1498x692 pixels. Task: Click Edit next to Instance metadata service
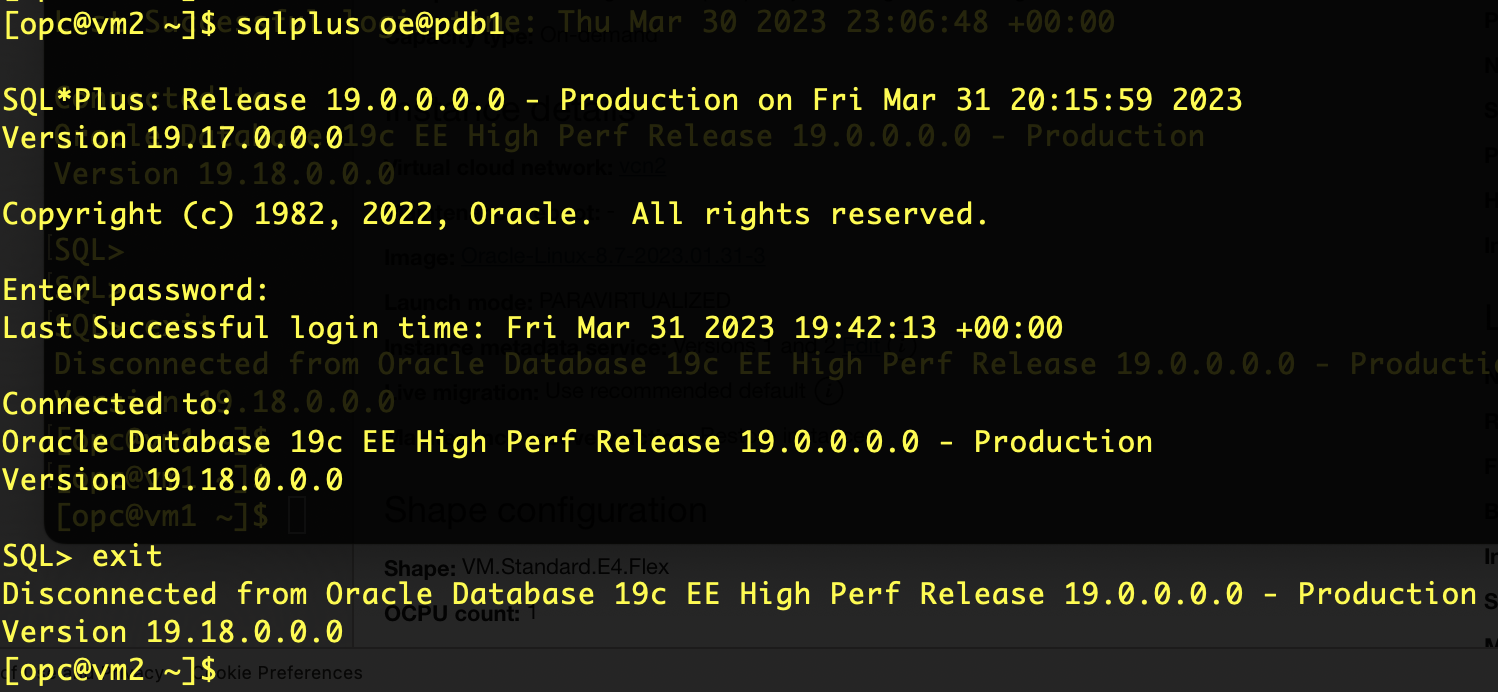862,346
